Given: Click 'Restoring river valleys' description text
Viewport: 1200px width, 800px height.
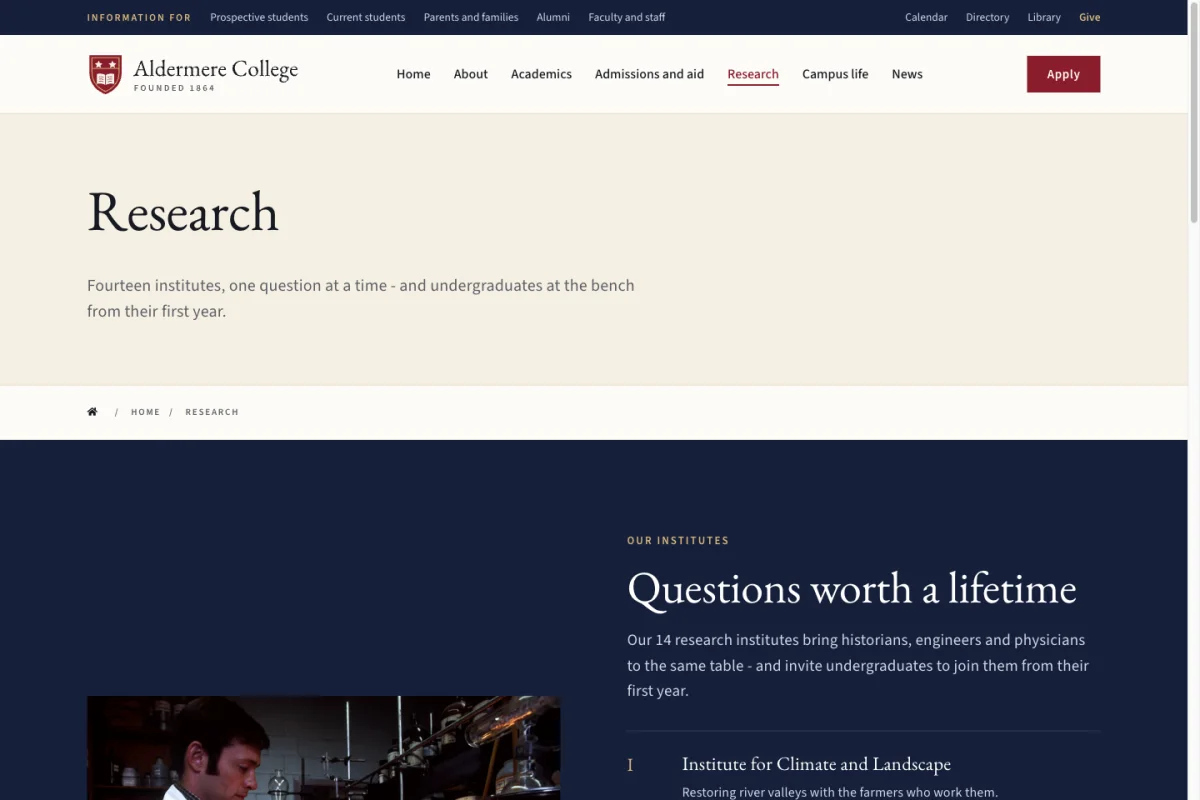Looking at the screenshot, I should point(840,792).
